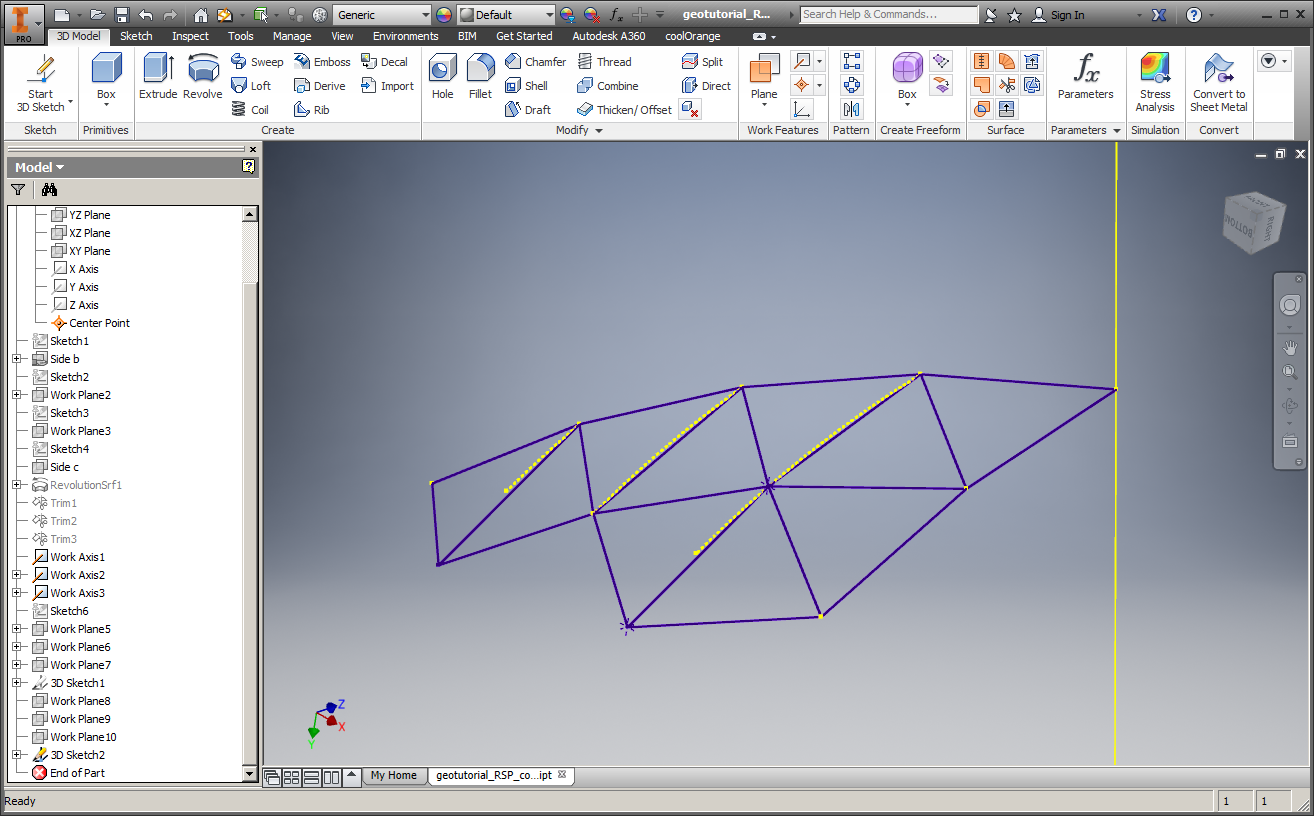
Task: Click the Import tool
Action: point(387,86)
